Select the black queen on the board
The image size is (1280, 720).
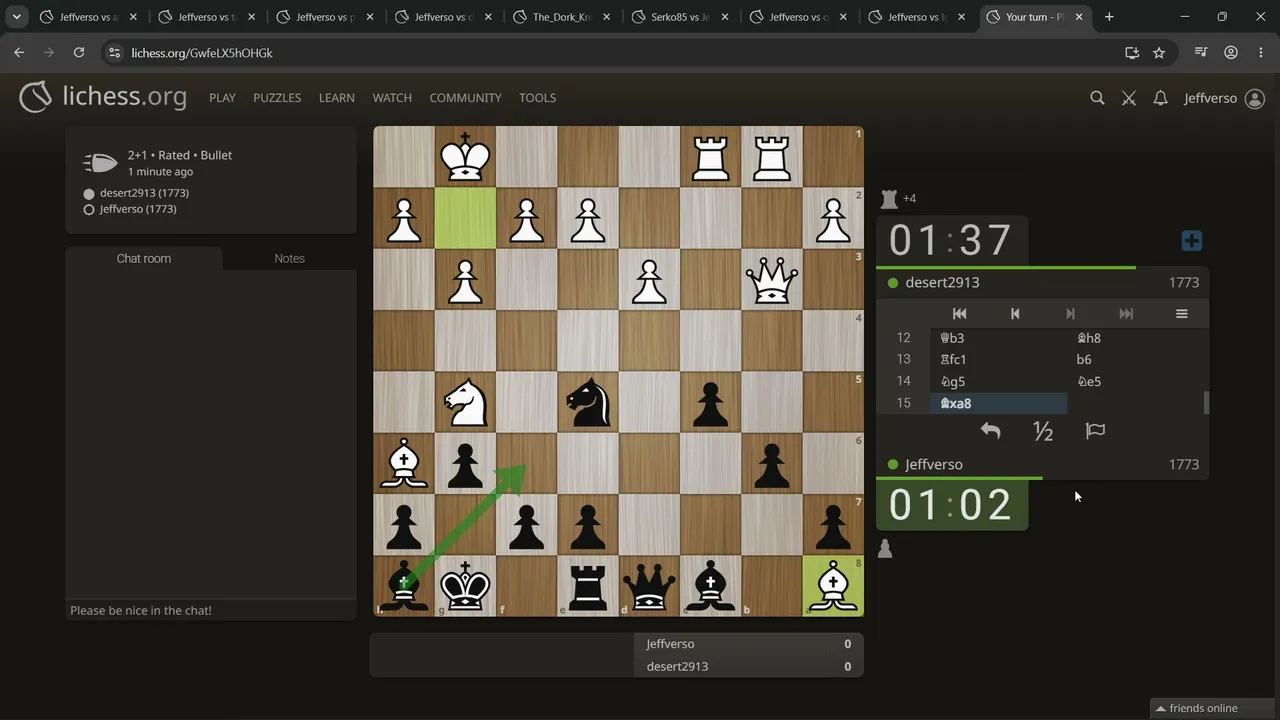(x=649, y=586)
